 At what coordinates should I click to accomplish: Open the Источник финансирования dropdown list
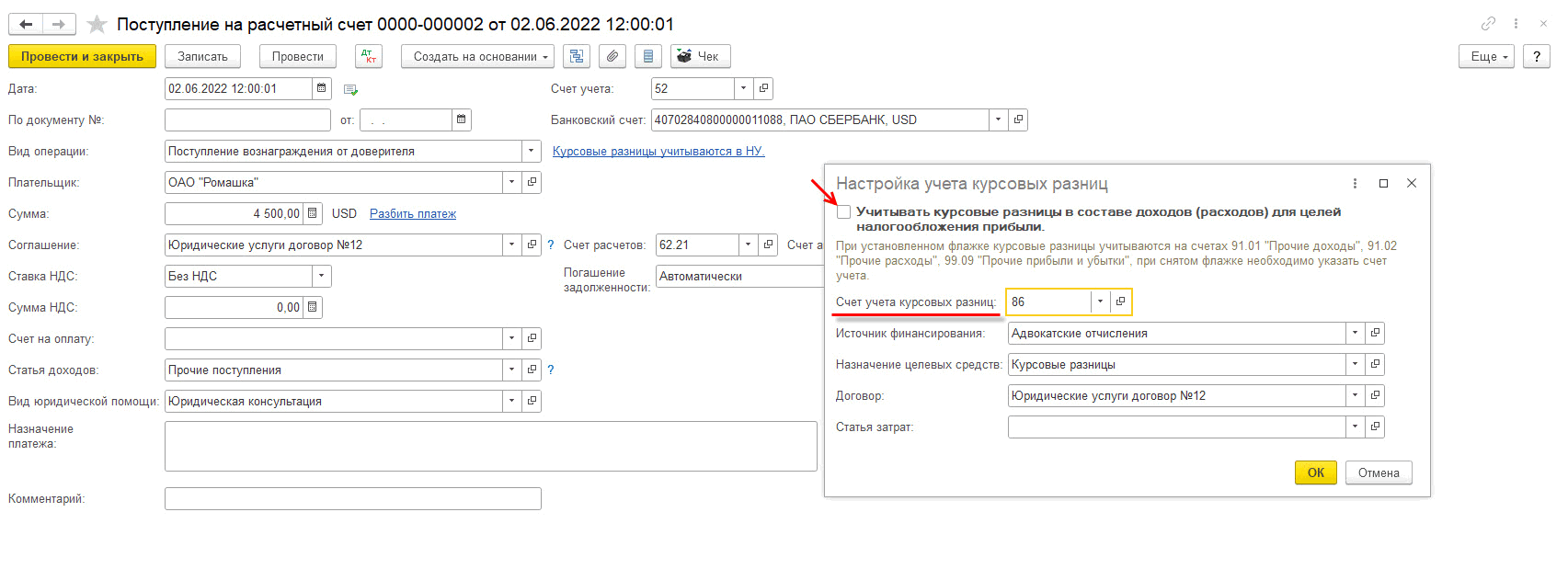1355,333
